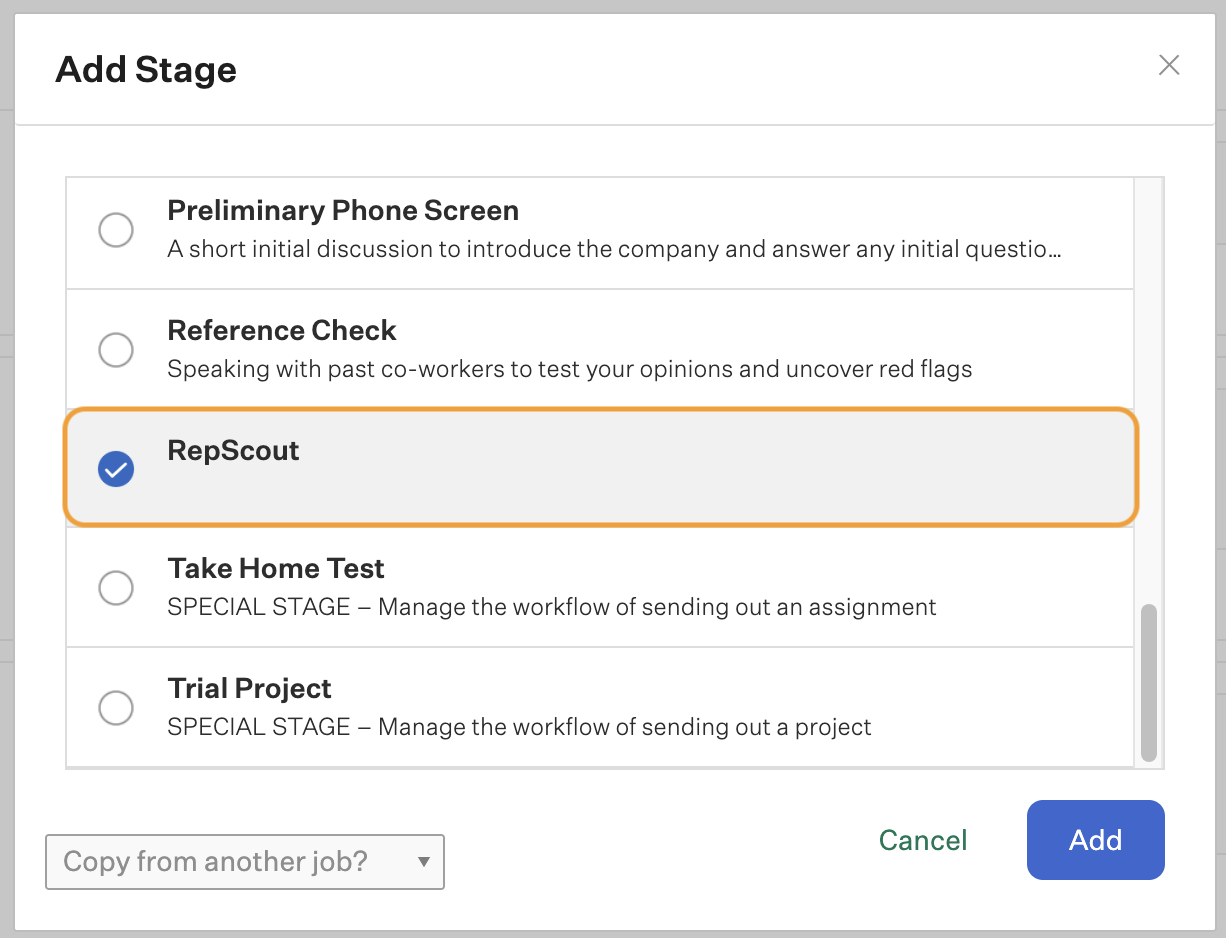Click the stage list scrollbar thumb
This screenshot has height=938, width=1226.
coord(1149,682)
